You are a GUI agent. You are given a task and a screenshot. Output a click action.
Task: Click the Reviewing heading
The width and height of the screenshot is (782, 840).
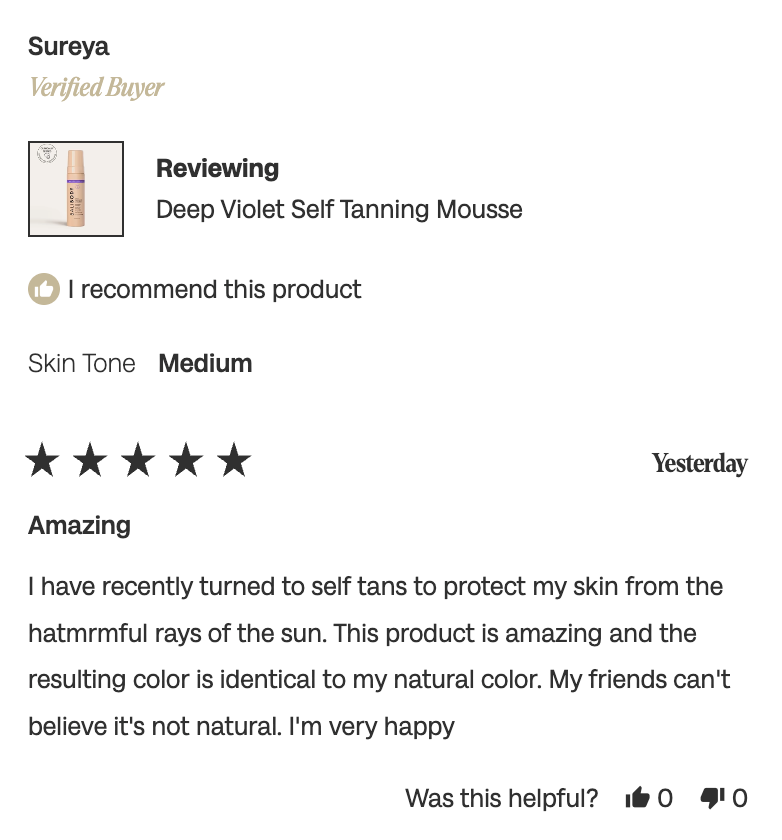[217, 169]
